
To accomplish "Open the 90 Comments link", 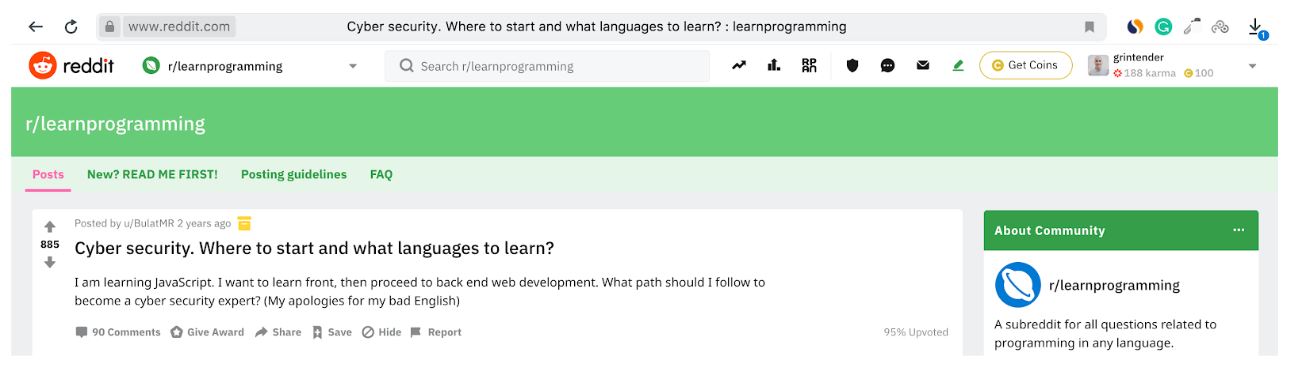I will point(118,332).
